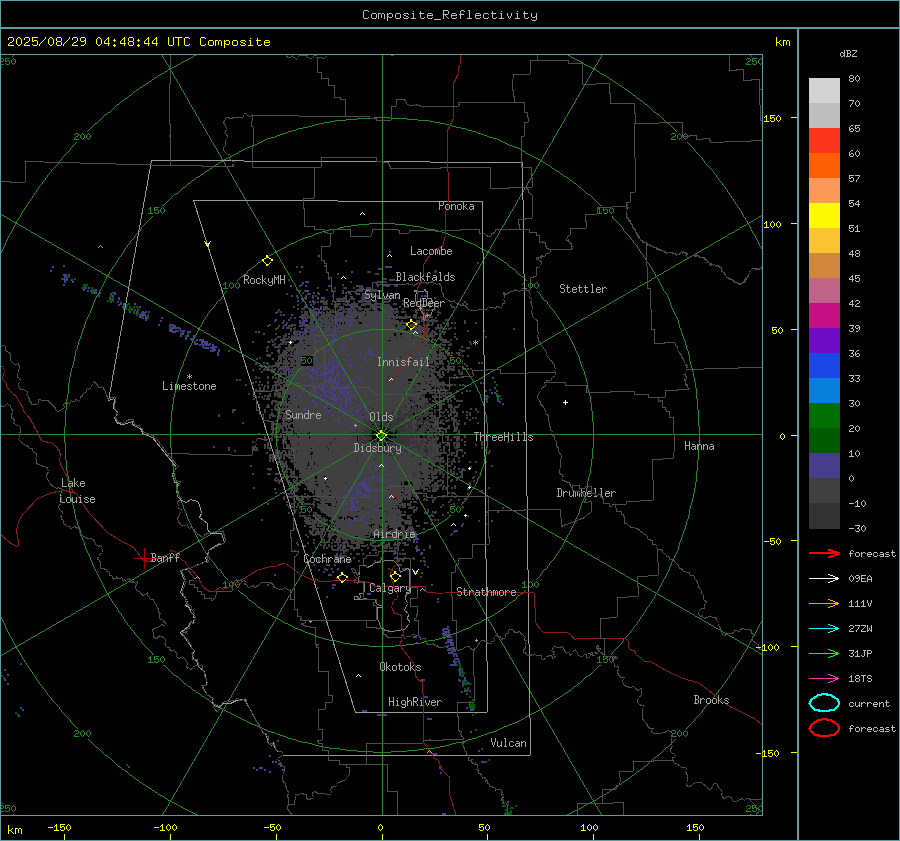900x841 pixels.
Task: Select the magenta 42 dBZ color swatch
Action: point(824,315)
